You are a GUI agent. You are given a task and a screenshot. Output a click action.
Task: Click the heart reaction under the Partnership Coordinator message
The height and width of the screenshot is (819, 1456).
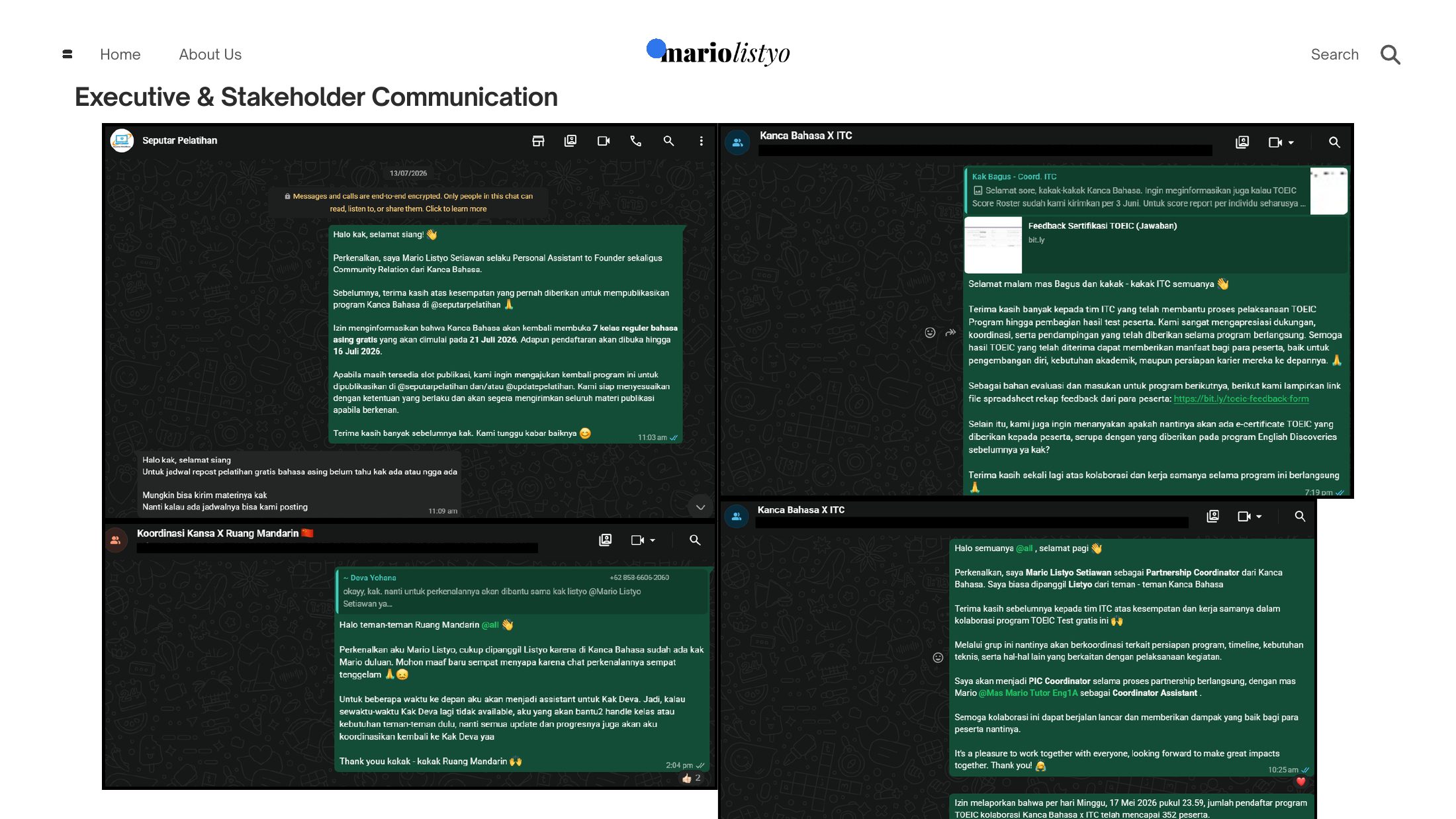[x=1300, y=782]
